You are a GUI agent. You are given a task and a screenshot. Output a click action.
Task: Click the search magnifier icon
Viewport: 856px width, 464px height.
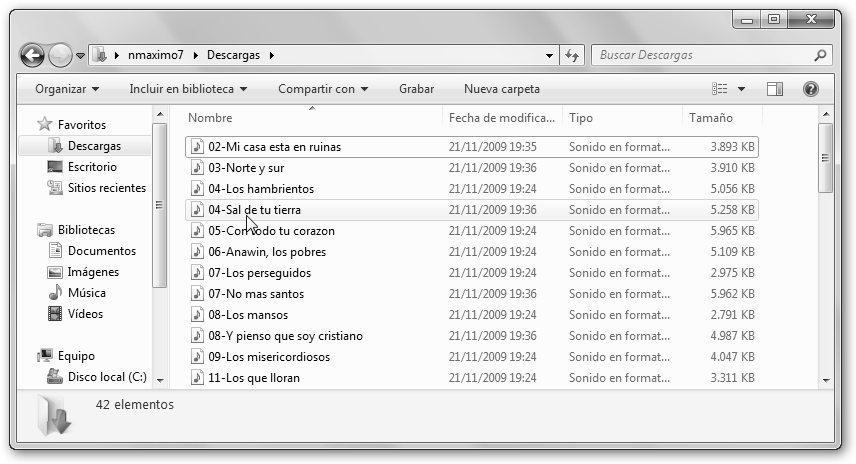(820, 56)
